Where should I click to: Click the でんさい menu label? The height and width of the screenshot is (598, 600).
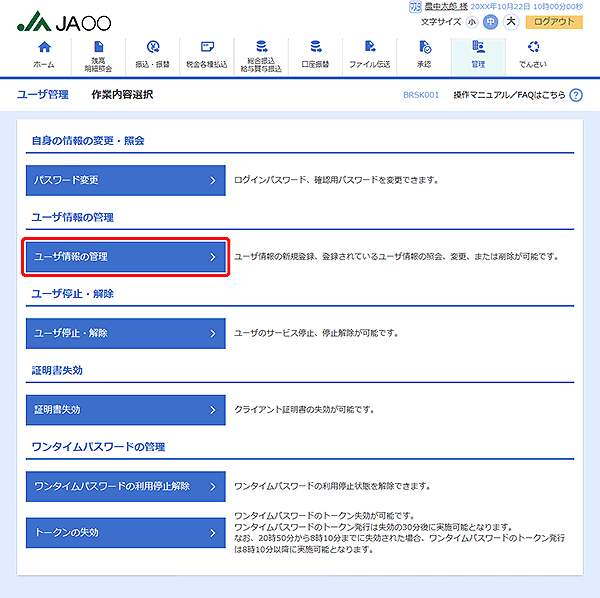pyautogui.click(x=533, y=64)
